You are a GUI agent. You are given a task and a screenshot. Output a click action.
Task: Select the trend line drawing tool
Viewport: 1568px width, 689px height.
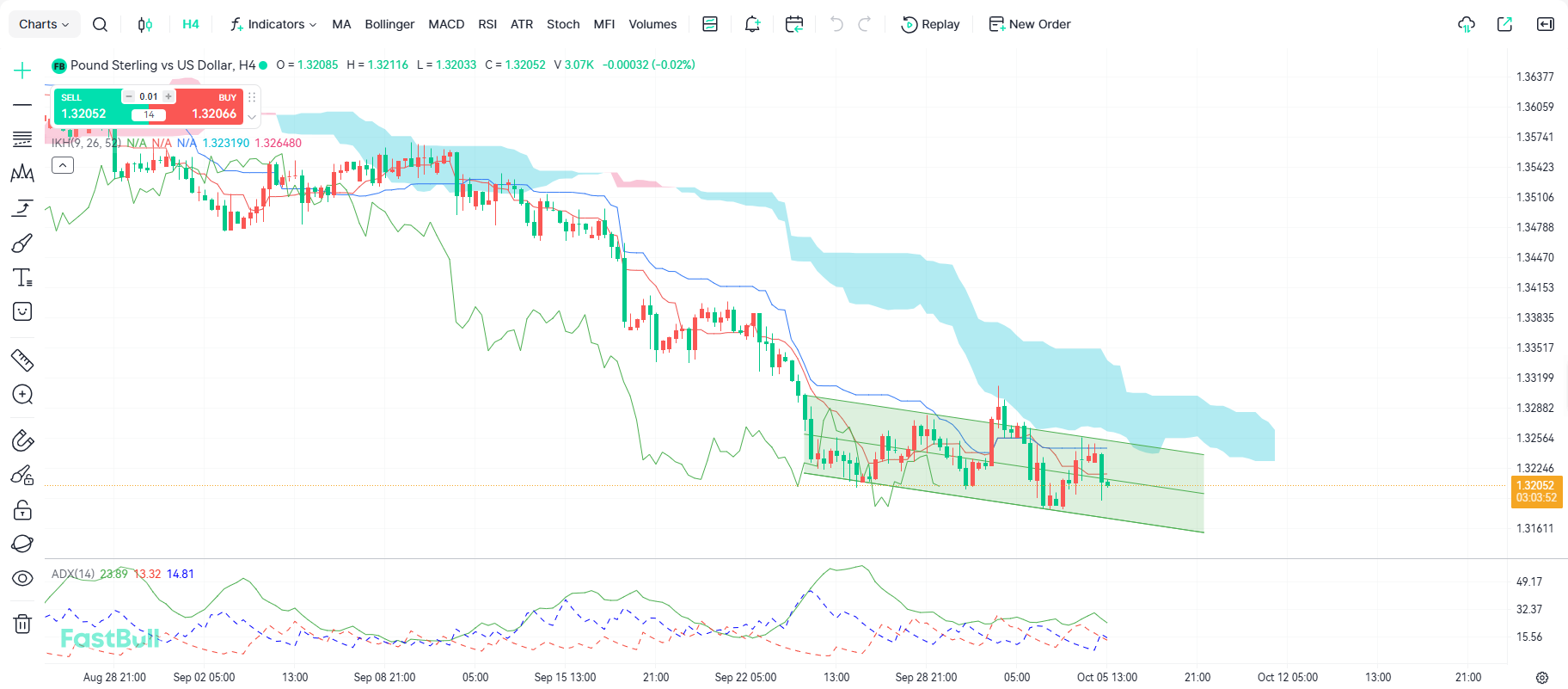click(22, 105)
